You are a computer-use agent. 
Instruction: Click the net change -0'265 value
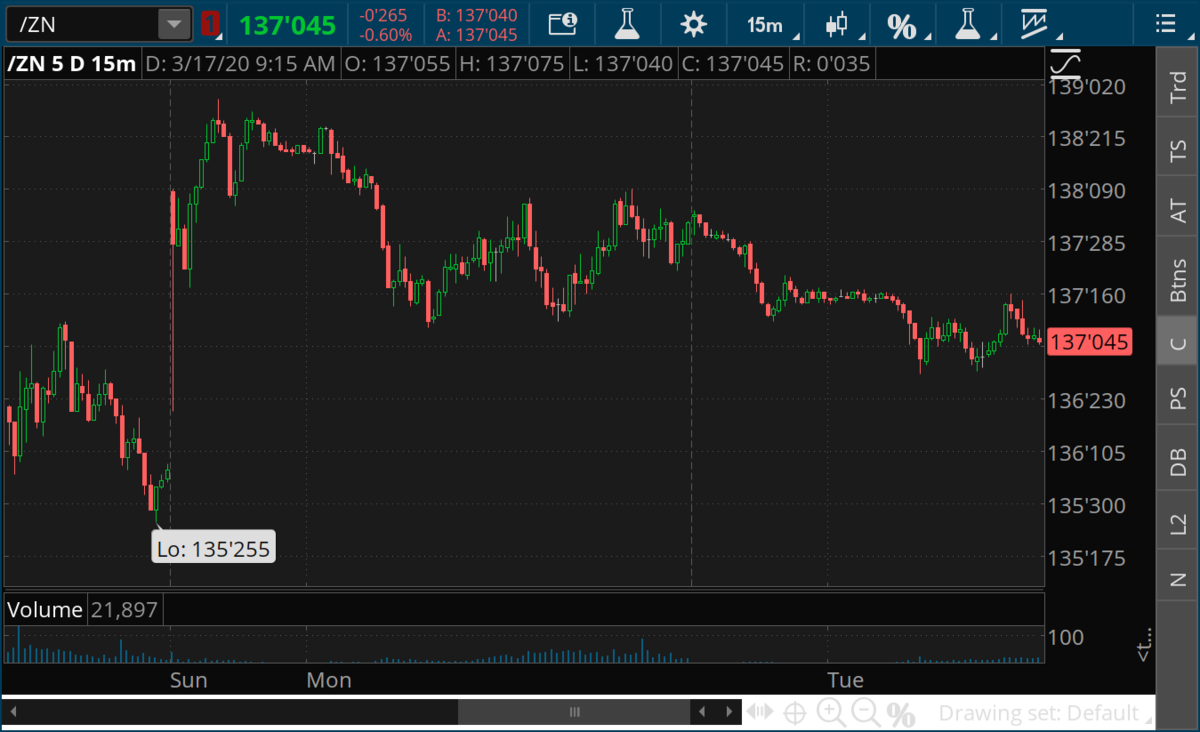[x=384, y=15]
